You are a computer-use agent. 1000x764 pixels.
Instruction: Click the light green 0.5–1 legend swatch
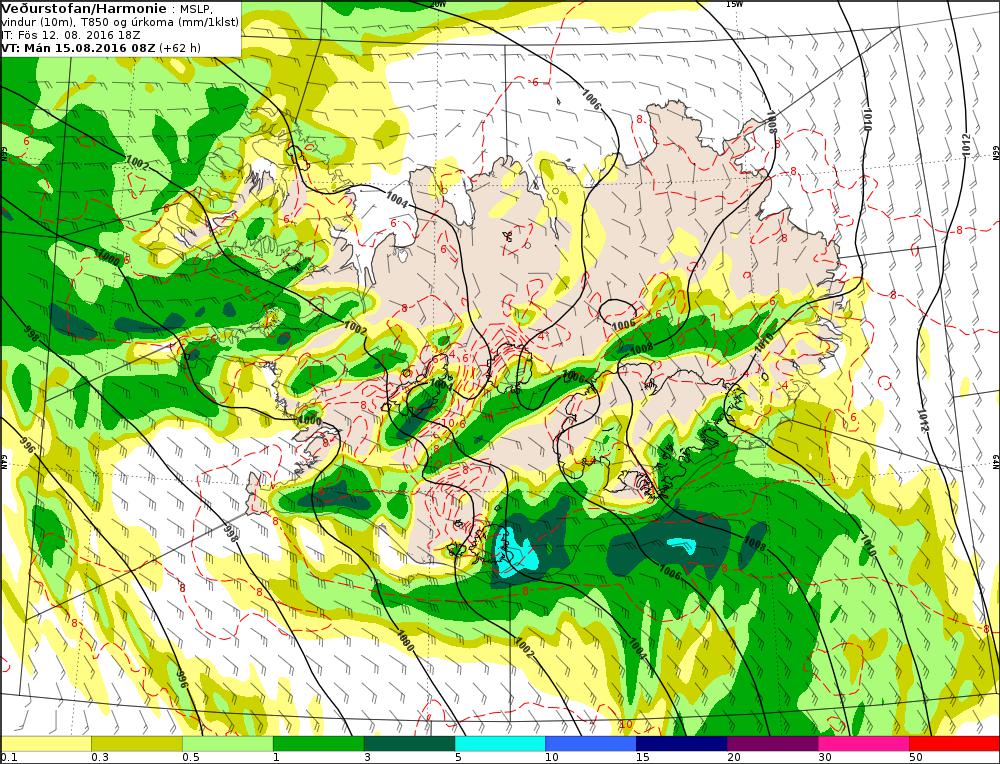pos(228,743)
